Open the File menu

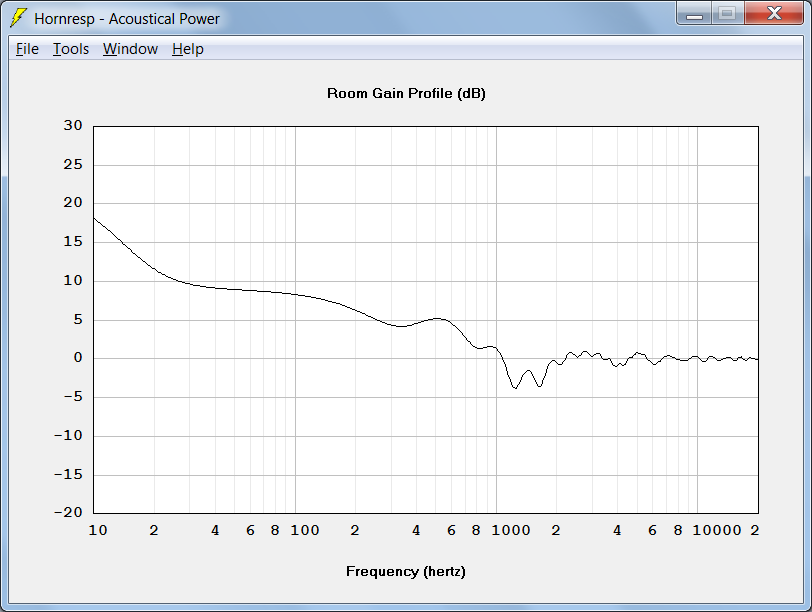(27, 49)
